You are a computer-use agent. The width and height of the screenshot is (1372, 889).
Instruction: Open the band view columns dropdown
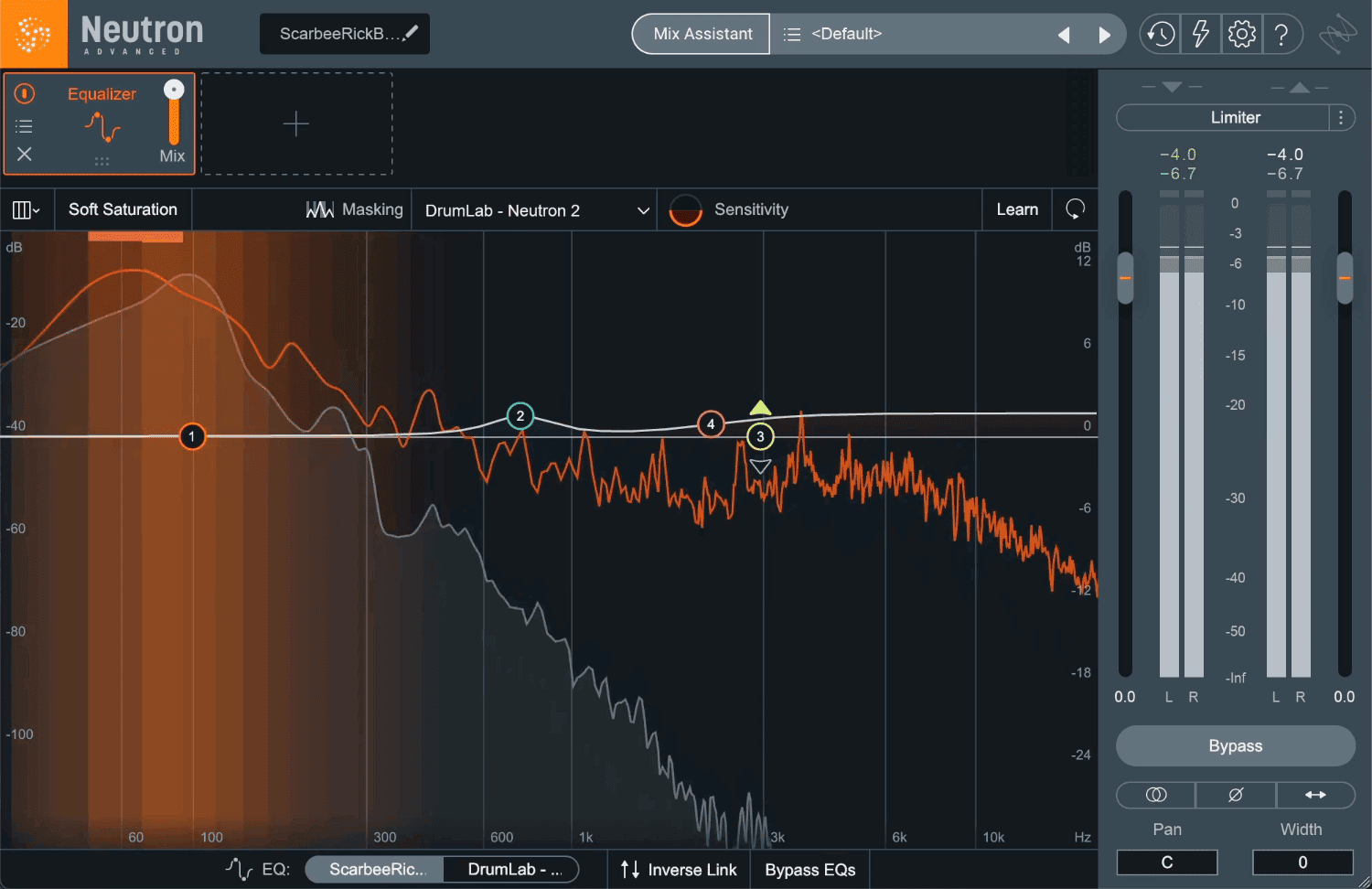pos(26,210)
